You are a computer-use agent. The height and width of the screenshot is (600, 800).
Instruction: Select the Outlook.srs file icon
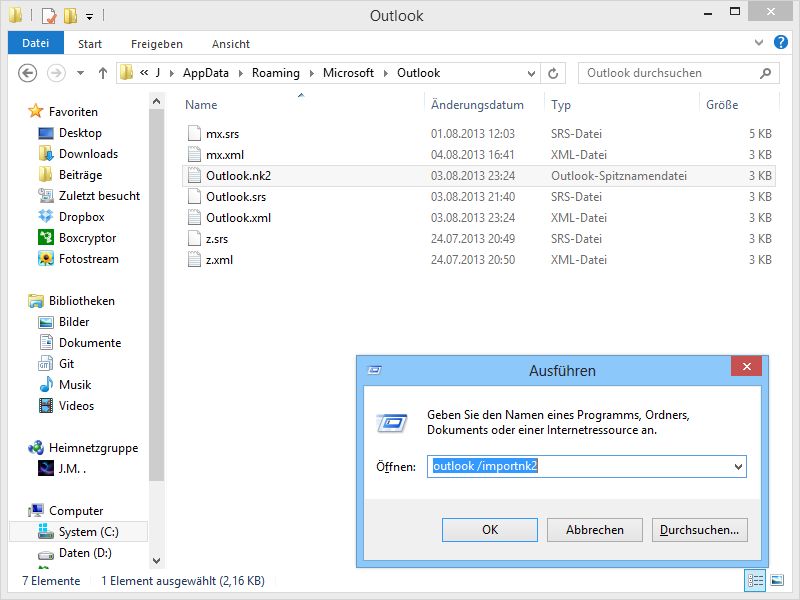(194, 196)
